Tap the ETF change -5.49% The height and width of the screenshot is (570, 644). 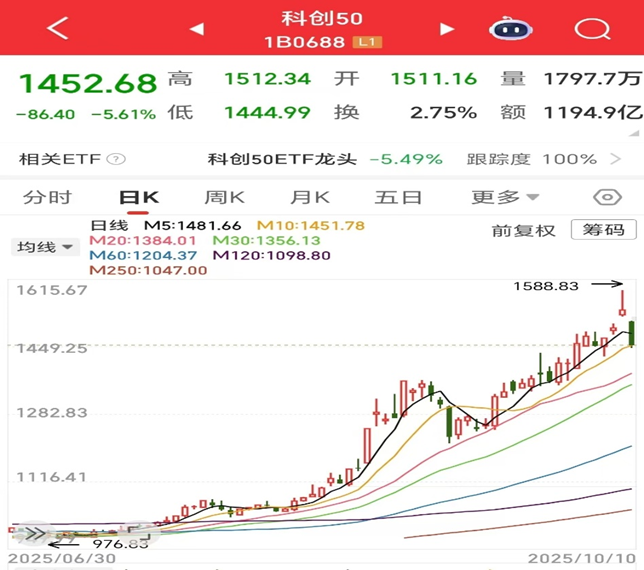point(406,159)
